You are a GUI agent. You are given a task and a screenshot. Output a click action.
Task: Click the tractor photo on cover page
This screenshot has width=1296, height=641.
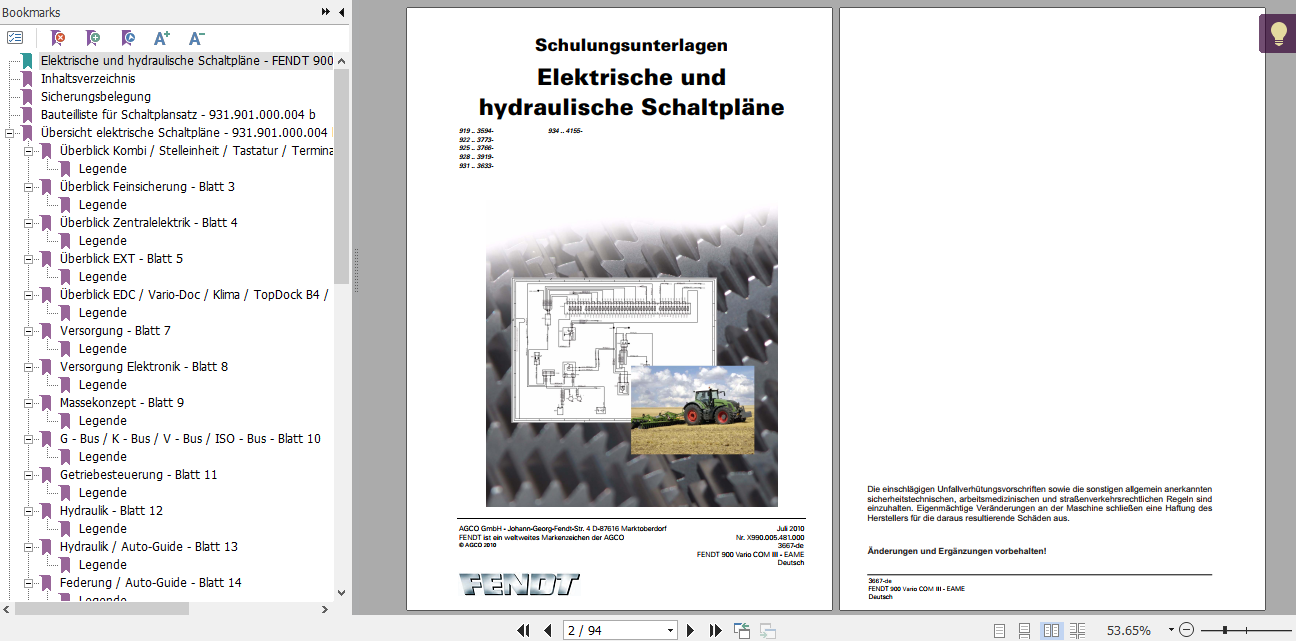coord(692,411)
